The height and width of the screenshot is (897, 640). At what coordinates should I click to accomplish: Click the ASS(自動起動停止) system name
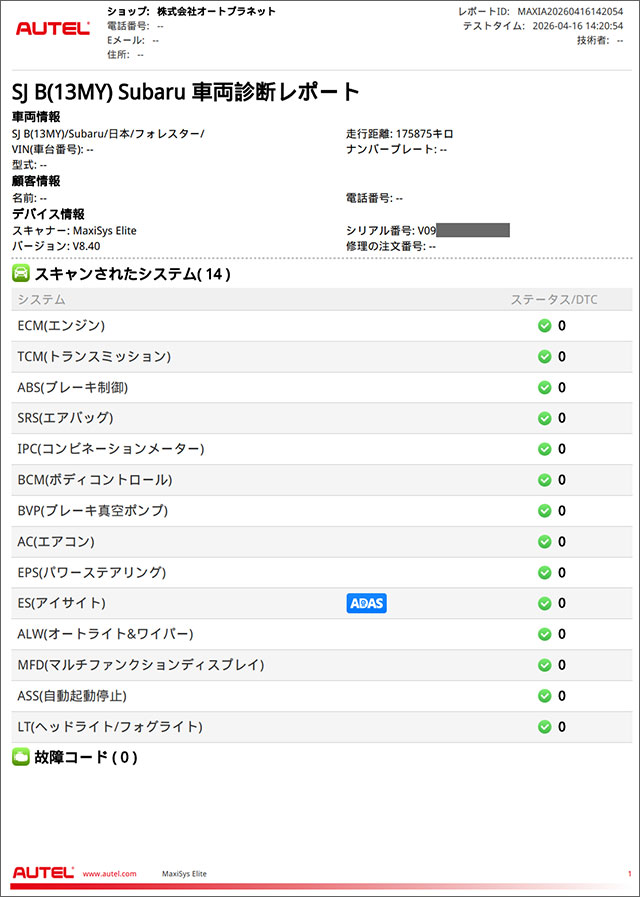[x=72, y=696]
